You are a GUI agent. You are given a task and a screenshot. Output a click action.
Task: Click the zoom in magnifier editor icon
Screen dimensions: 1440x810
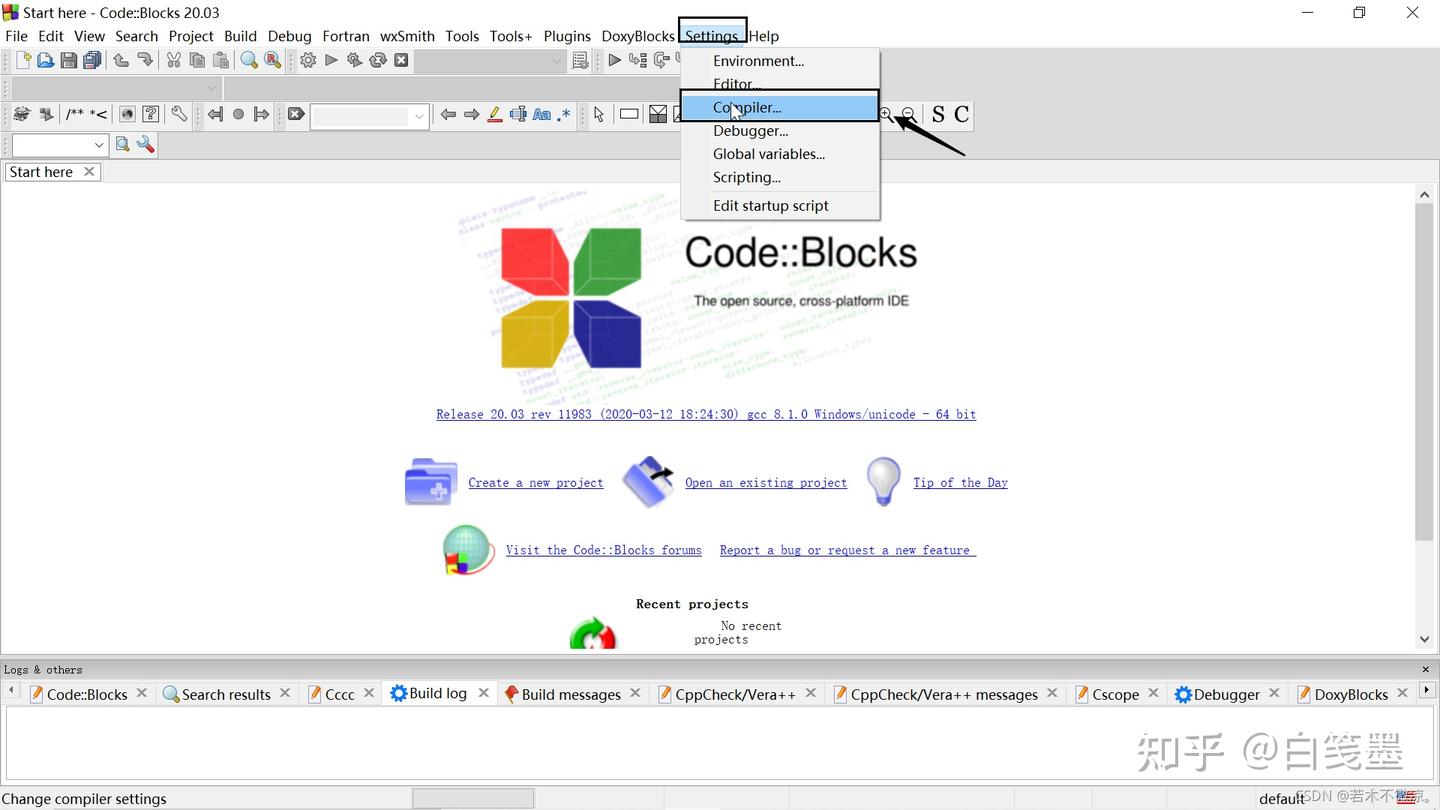point(884,113)
